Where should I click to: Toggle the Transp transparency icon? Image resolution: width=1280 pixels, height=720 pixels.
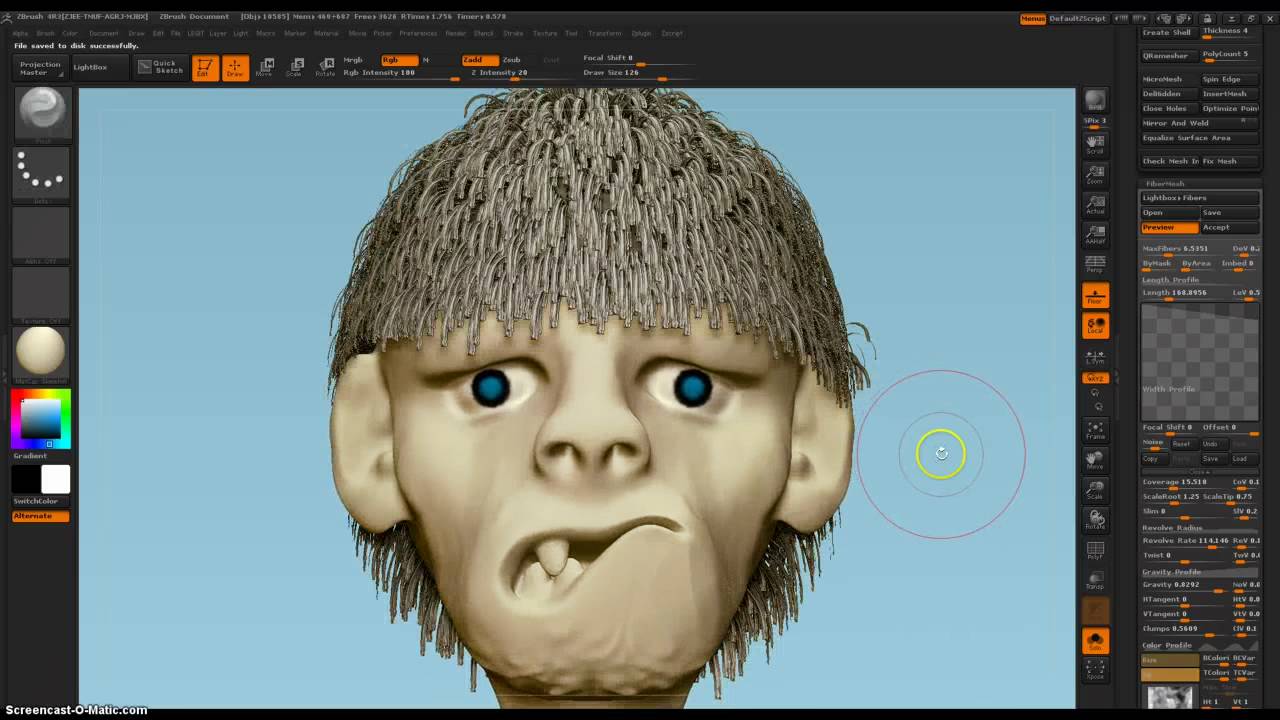click(x=1095, y=581)
